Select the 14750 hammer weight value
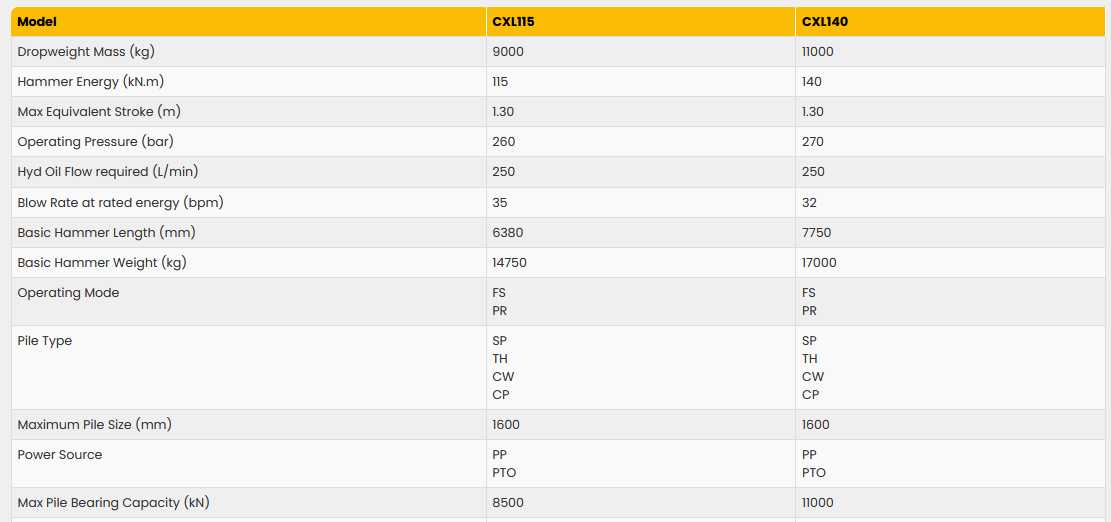This screenshot has width=1111, height=522. [510, 262]
